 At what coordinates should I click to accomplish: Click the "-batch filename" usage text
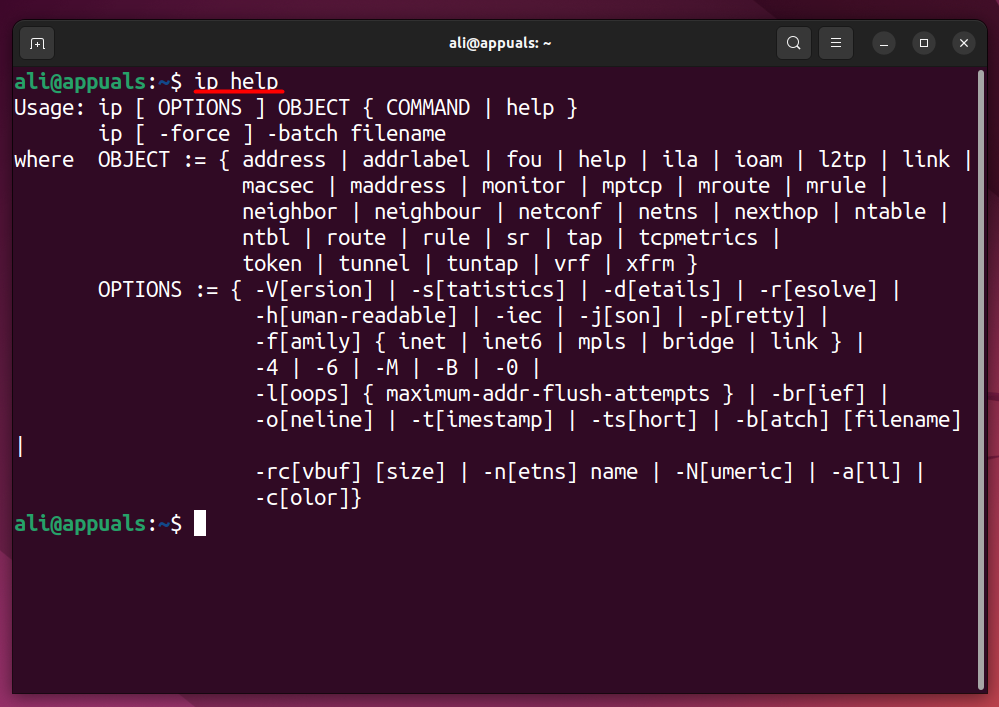(x=356, y=134)
